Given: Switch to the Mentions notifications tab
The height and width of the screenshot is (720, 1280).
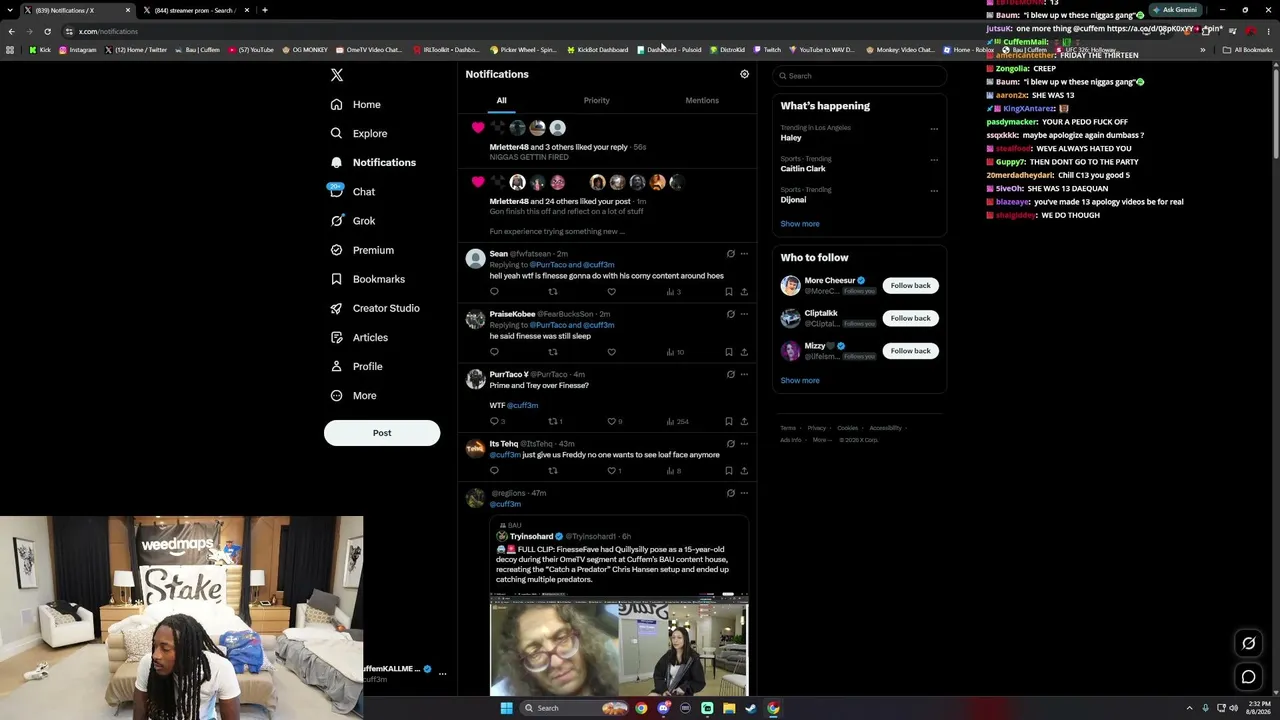Looking at the screenshot, I should (702, 100).
